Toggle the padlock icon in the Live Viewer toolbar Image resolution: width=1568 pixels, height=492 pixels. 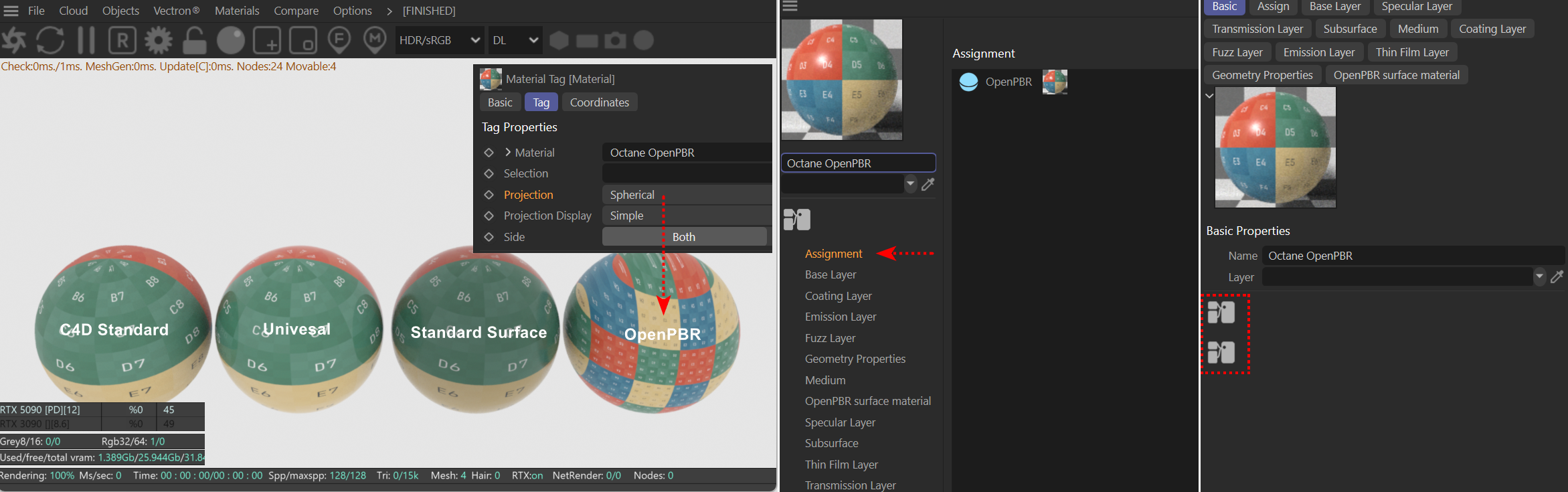[195, 40]
